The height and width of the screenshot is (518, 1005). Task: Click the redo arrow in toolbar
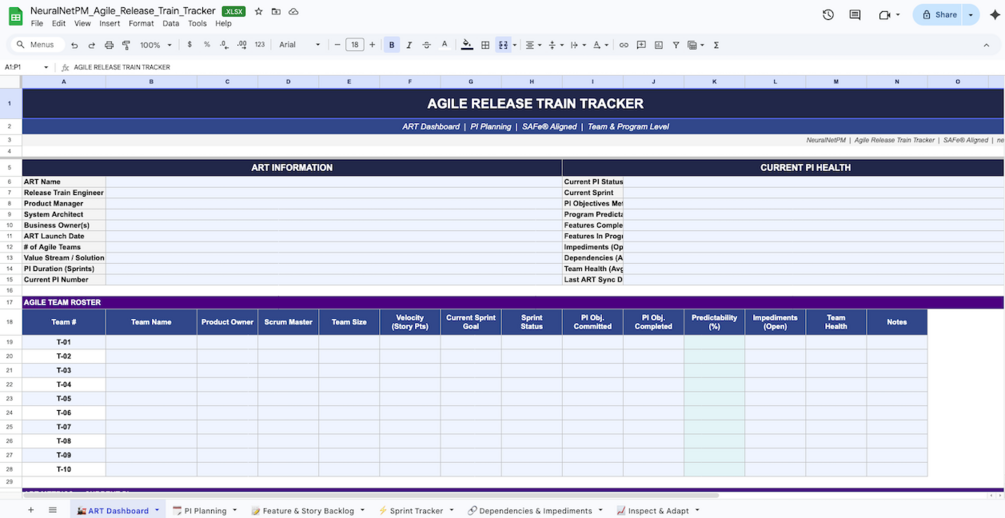point(92,45)
